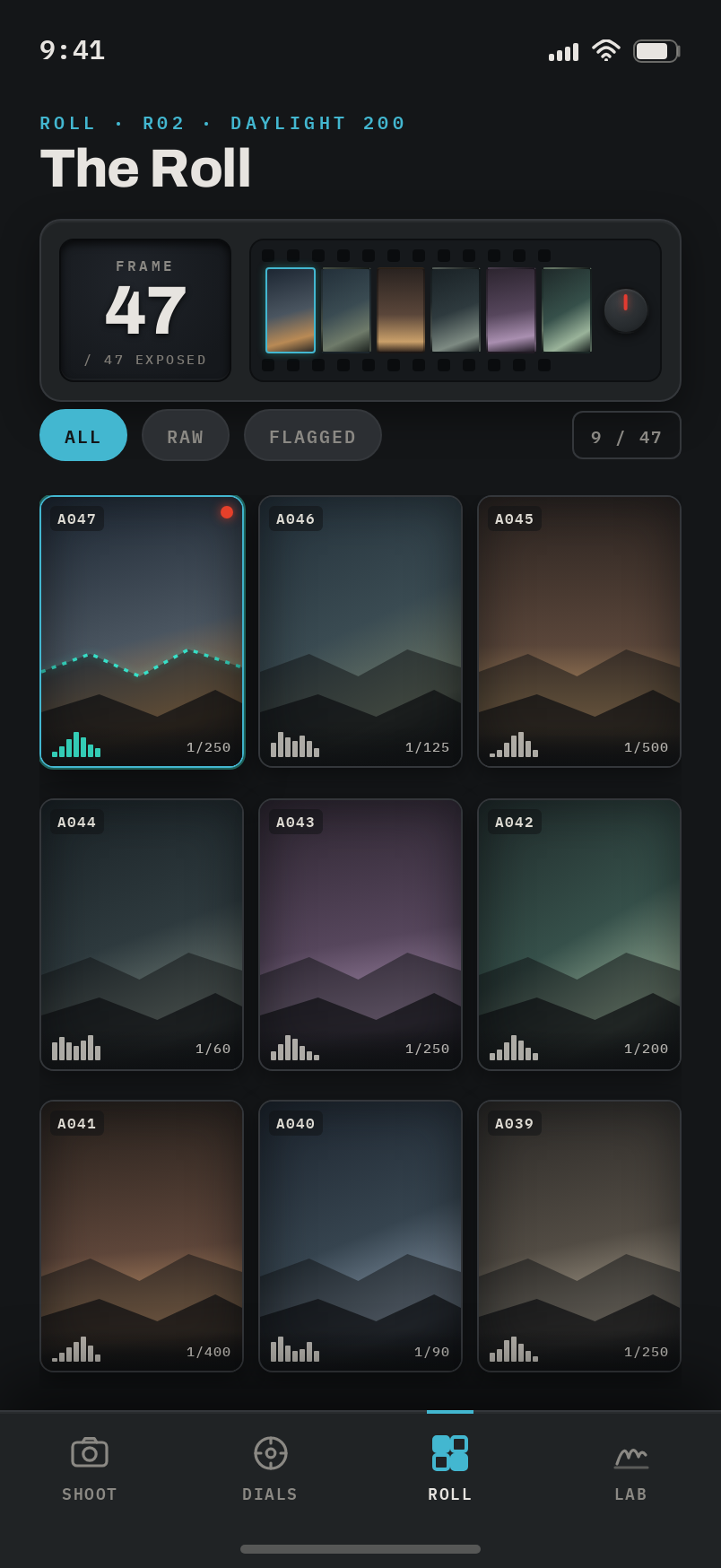This screenshot has height=1568, width=721.
Task: Tap the A043 frame label
Action: click(x=296, y=823)
